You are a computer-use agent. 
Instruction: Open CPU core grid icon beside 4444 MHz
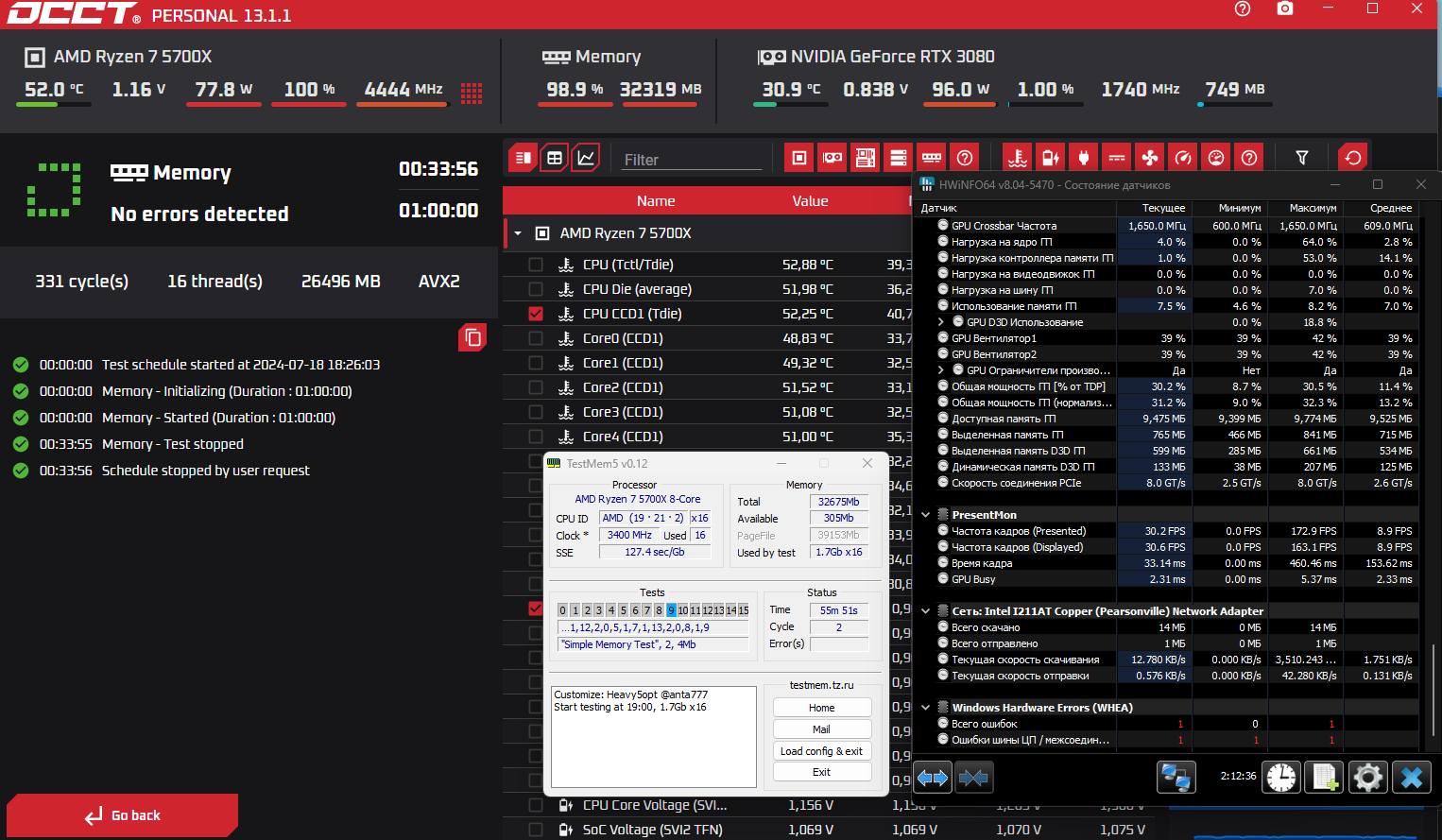pyautogui.click(x=472, y=92)
